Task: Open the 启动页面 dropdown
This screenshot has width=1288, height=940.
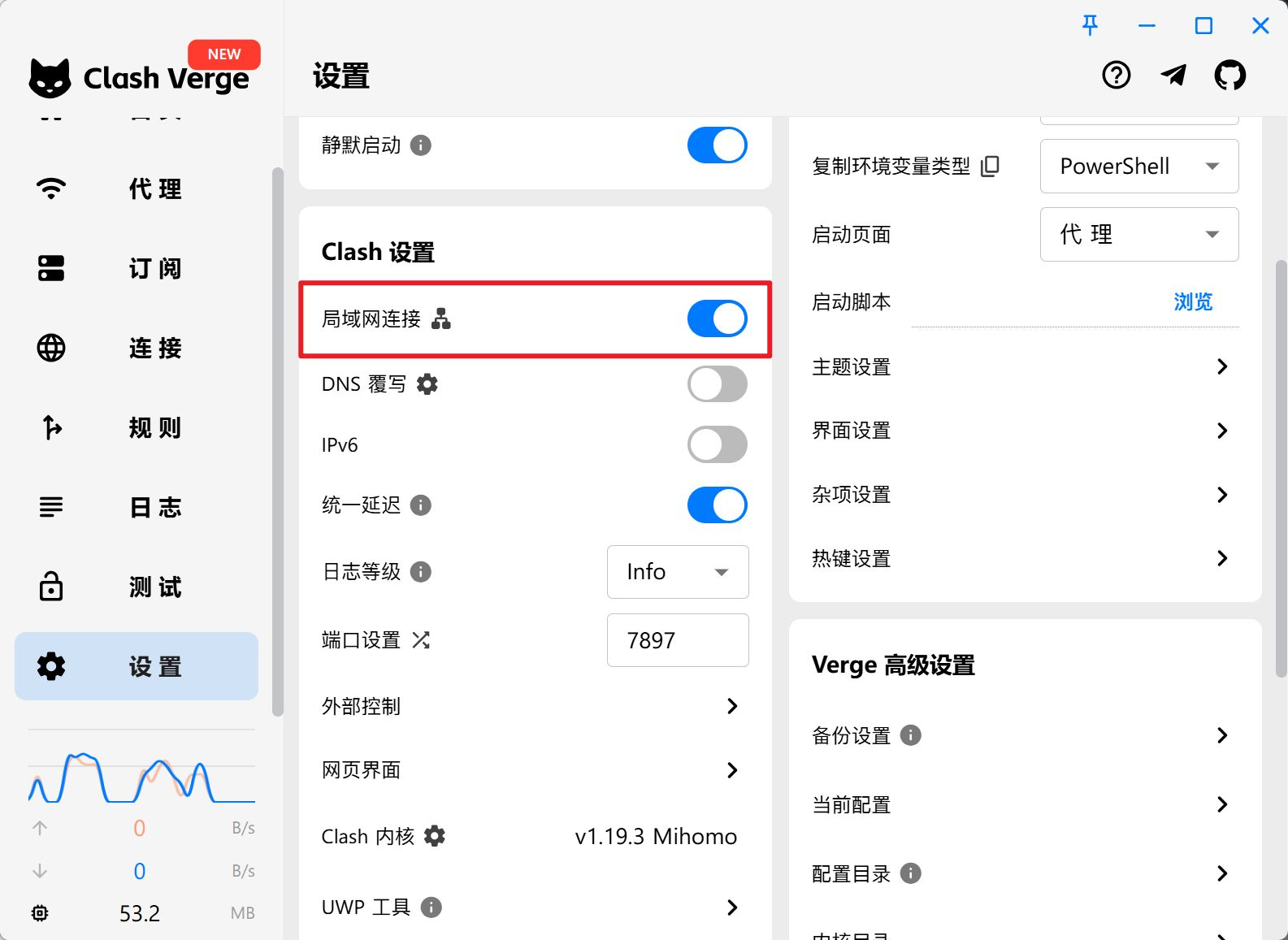Action: [x=1139, y=235]
